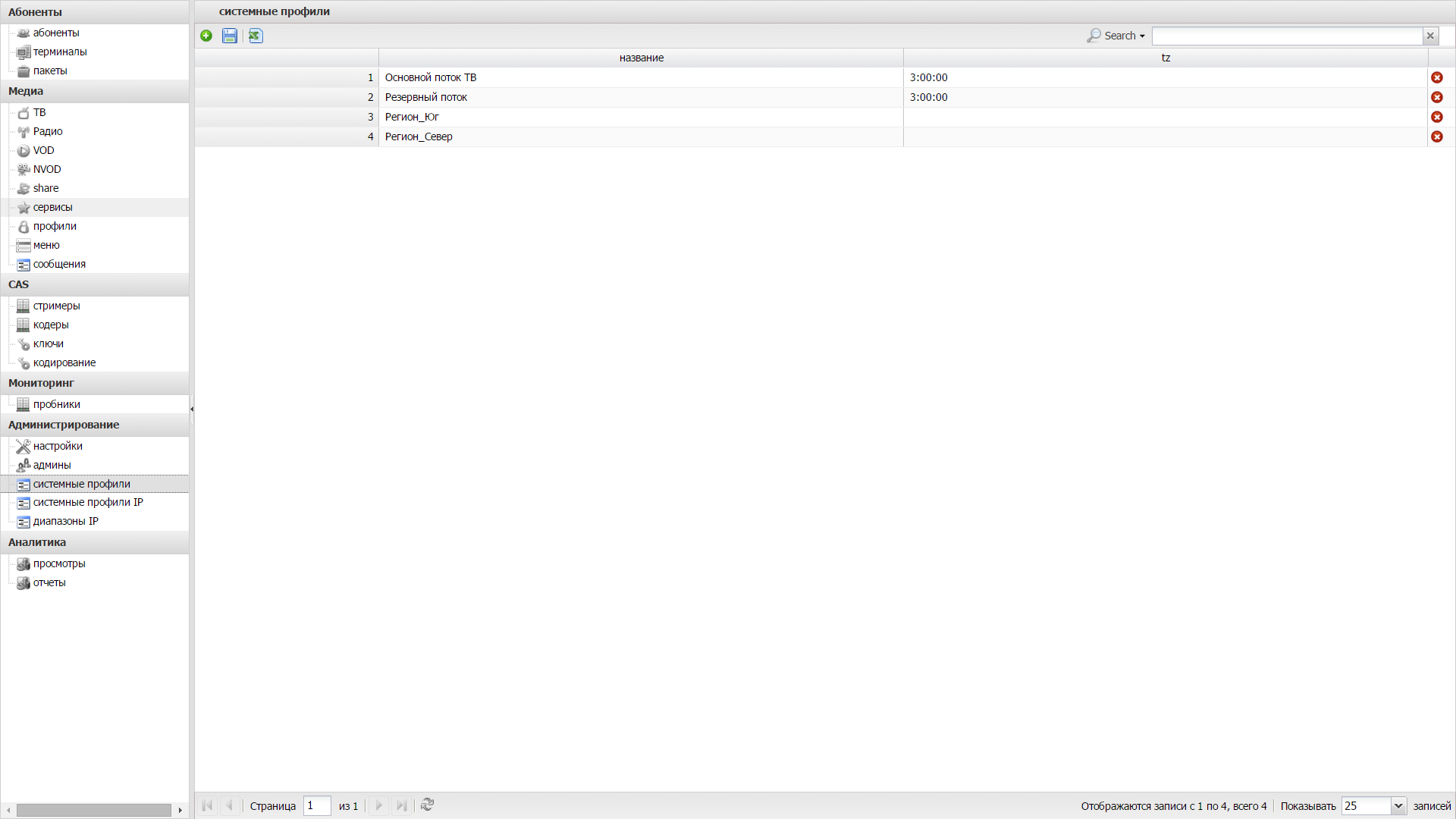
Task: Click the red delete button for Регион_Юг
Action: pyautogui.click(x=1437, y=116)
